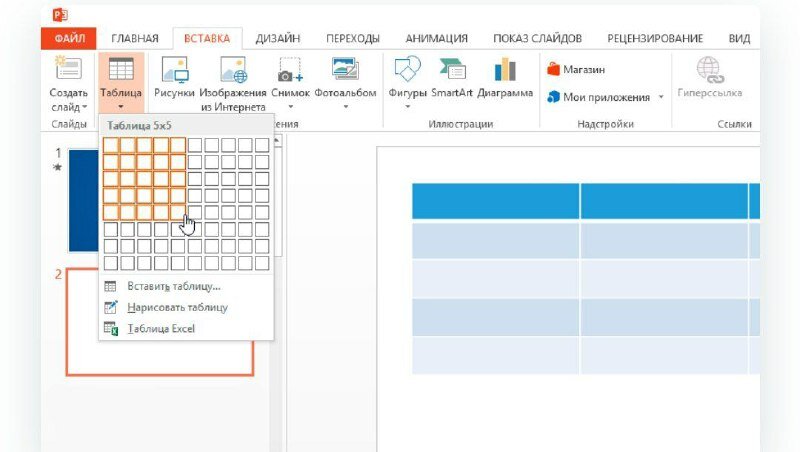Expand the Снимок dropdown arrow
This screenshot has width=800, height=452.
(x=291, y=107)
